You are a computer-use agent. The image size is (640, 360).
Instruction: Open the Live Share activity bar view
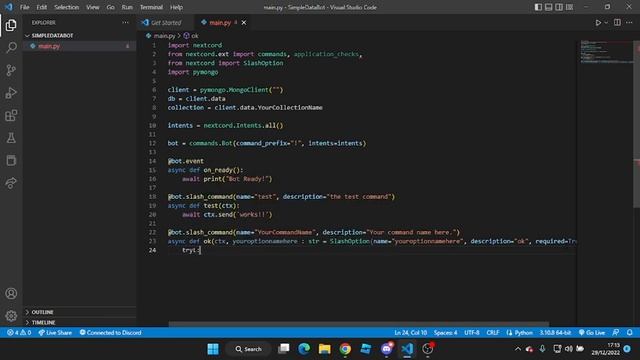pos(11,183)
